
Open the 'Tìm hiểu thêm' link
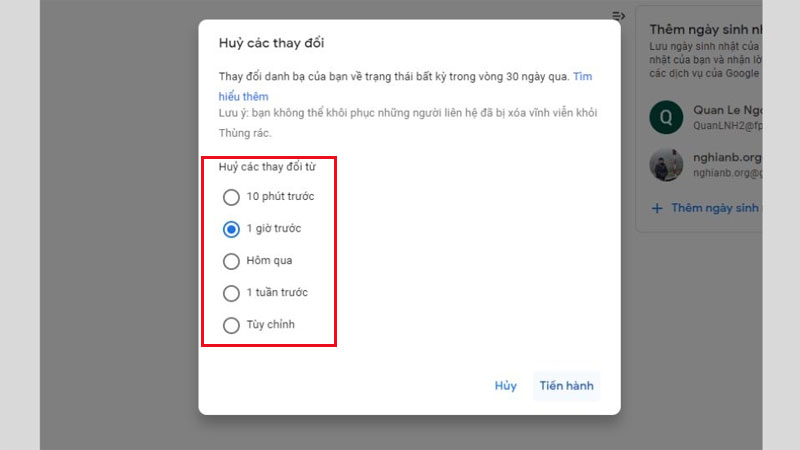point(583,76)
